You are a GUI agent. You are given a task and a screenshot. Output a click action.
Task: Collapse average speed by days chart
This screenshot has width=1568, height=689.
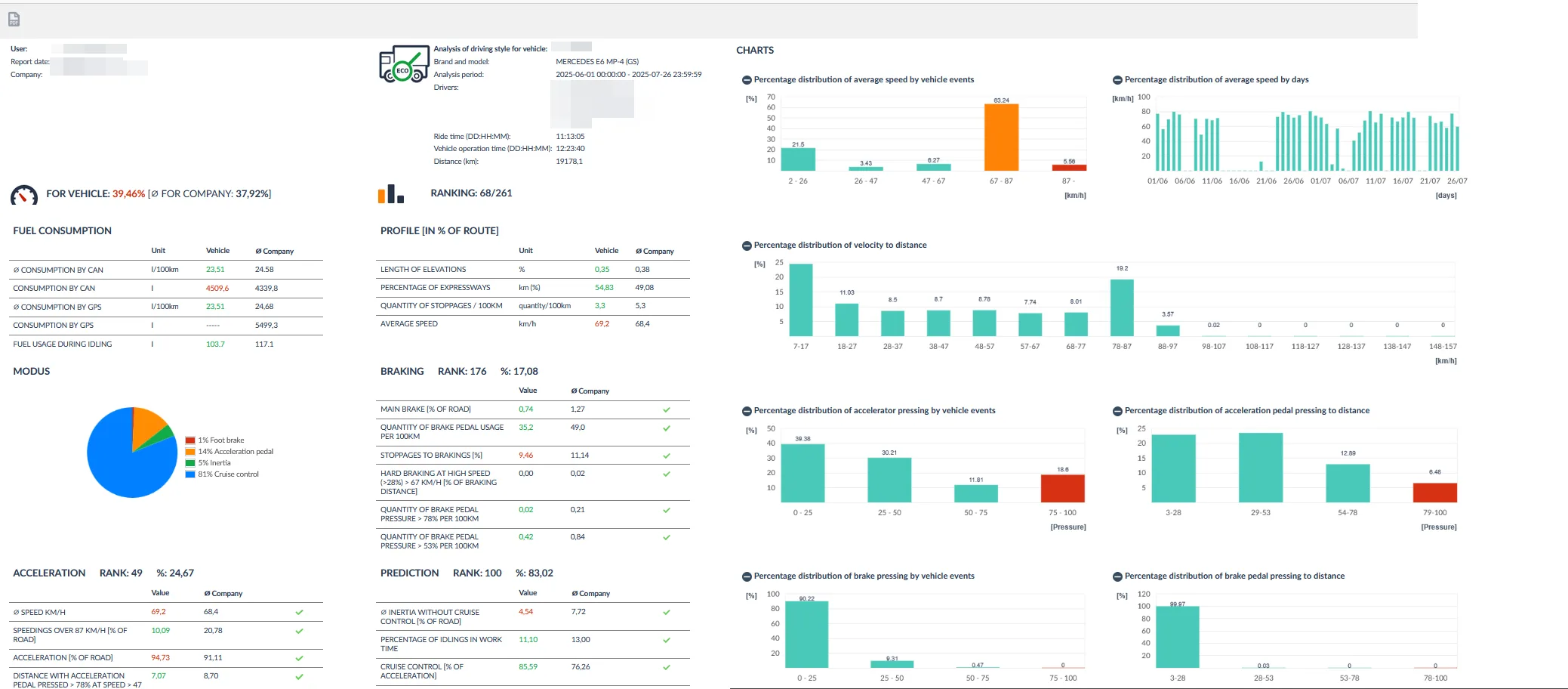[x=1117, y=80]
